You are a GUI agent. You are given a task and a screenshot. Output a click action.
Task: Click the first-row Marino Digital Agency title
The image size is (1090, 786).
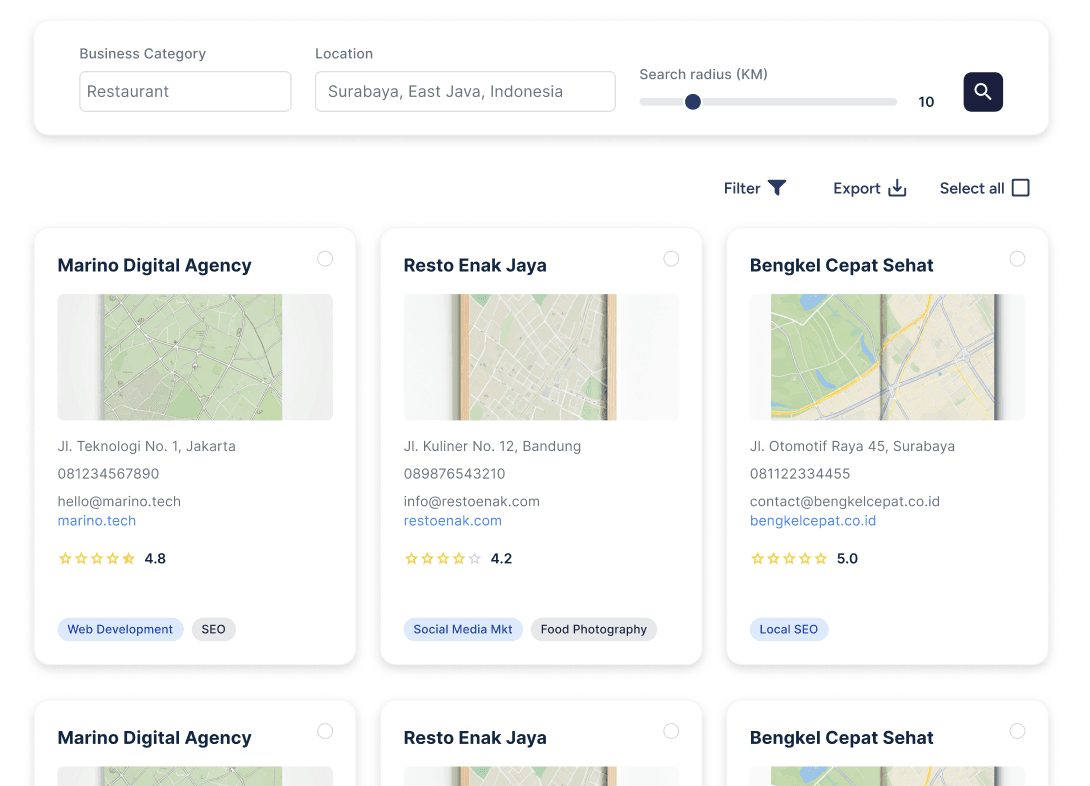tap(154, 265)
